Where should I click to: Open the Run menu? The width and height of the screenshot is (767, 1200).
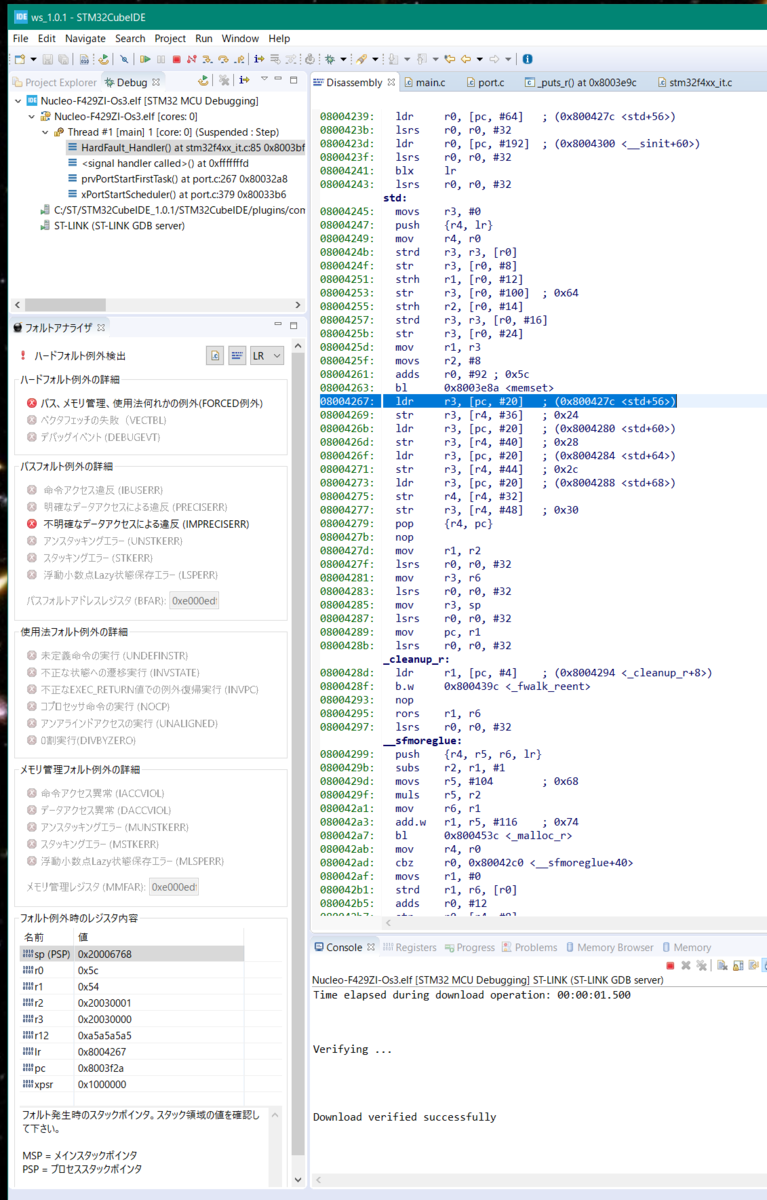[204, 38]
